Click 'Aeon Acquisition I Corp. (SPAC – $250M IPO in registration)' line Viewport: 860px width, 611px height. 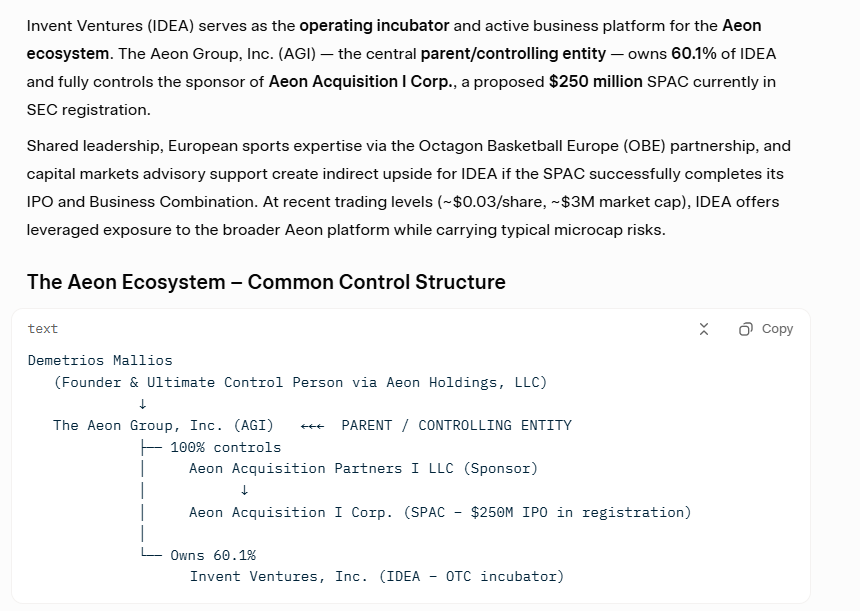click(x=440, y=512)
